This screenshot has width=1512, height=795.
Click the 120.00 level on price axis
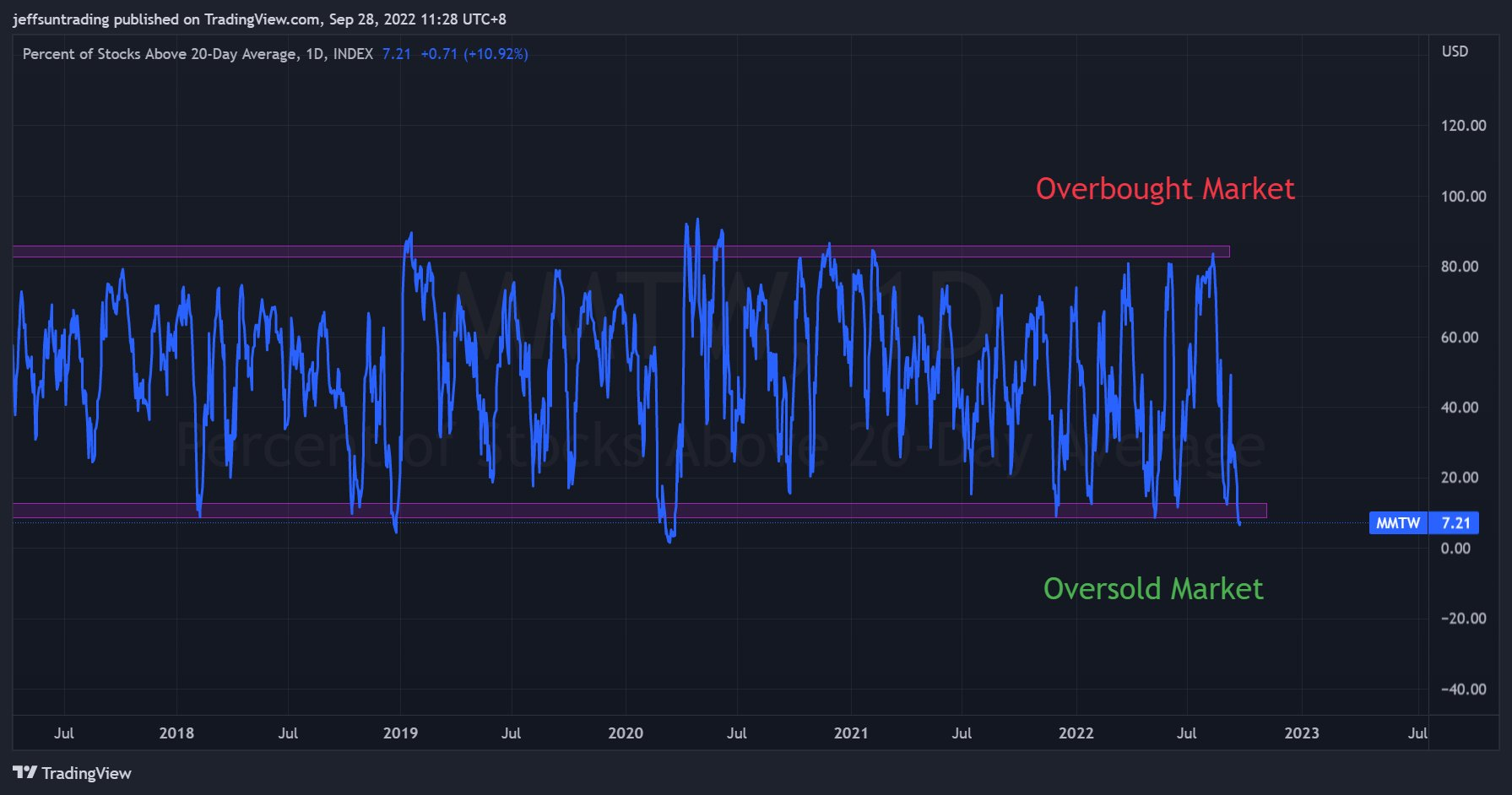click(x=1463, y=126)
